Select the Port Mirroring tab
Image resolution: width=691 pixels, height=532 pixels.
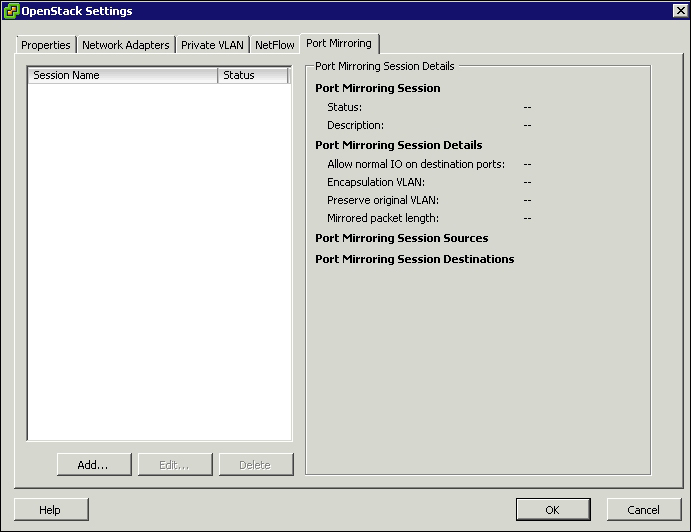(339, 43)
